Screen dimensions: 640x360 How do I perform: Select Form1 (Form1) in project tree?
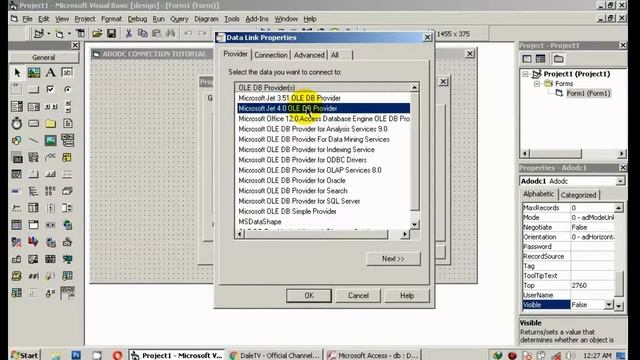coord(588,93)
